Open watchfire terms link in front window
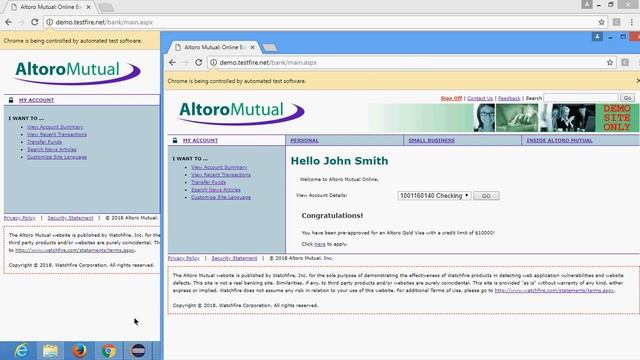The height and width of the screenshot is (360, 640). pyautogui.click(x=554, y=291)
